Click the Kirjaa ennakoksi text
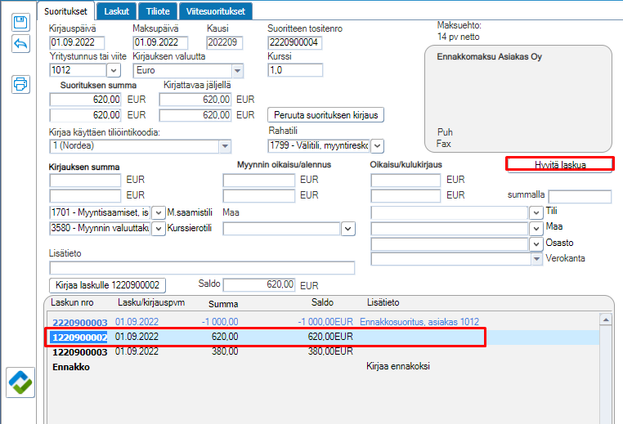 pos(398,366)
